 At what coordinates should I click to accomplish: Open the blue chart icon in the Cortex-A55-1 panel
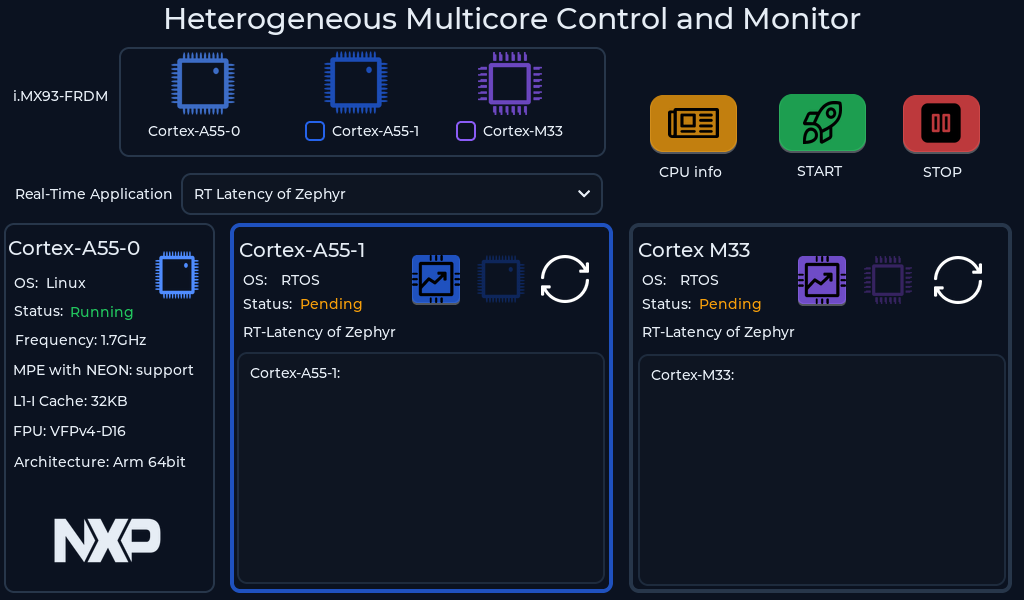pyautogui.click(x=436, y=279)
